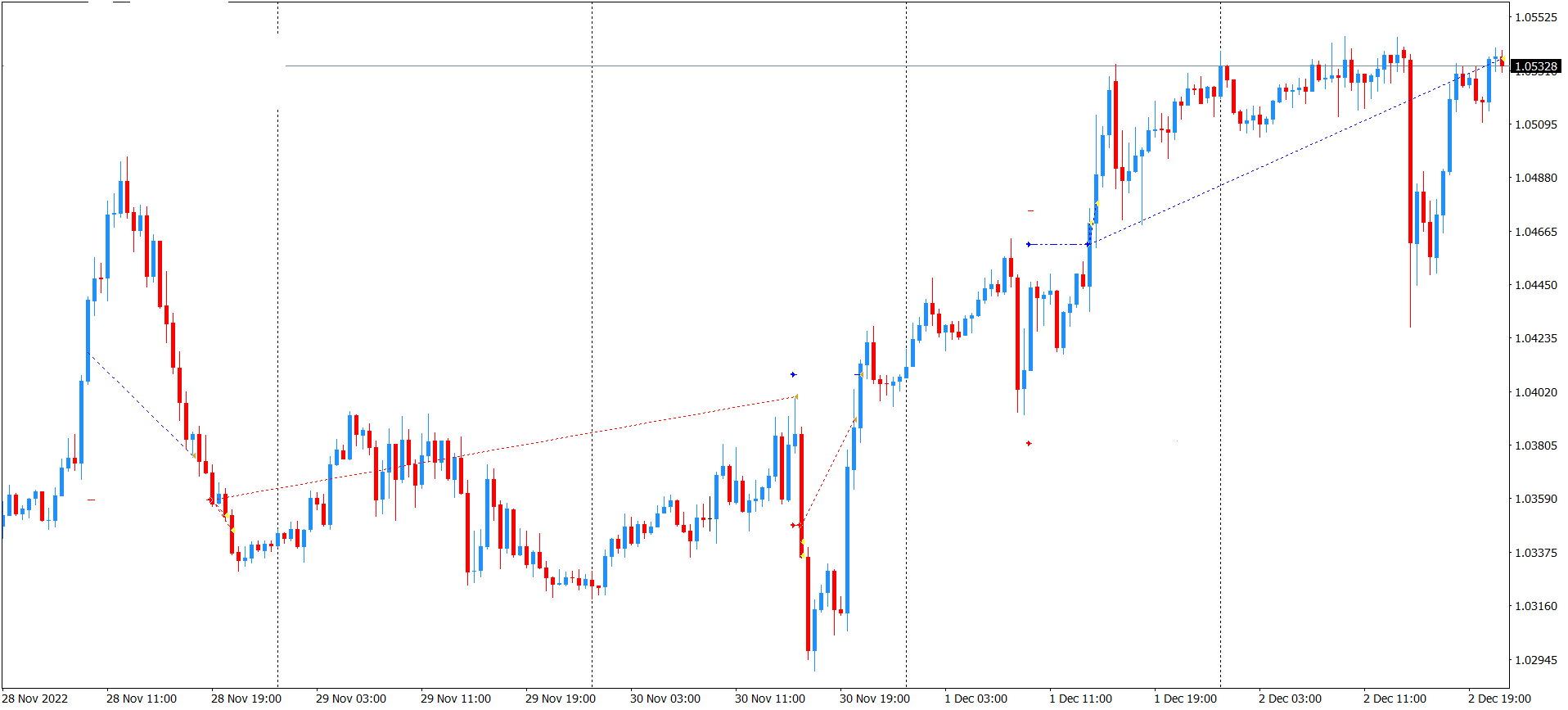The width and height of the screenshot is (1568, 710).
Task: Click time axis label 2 Dec 11:00
Action: point(1395,699)
